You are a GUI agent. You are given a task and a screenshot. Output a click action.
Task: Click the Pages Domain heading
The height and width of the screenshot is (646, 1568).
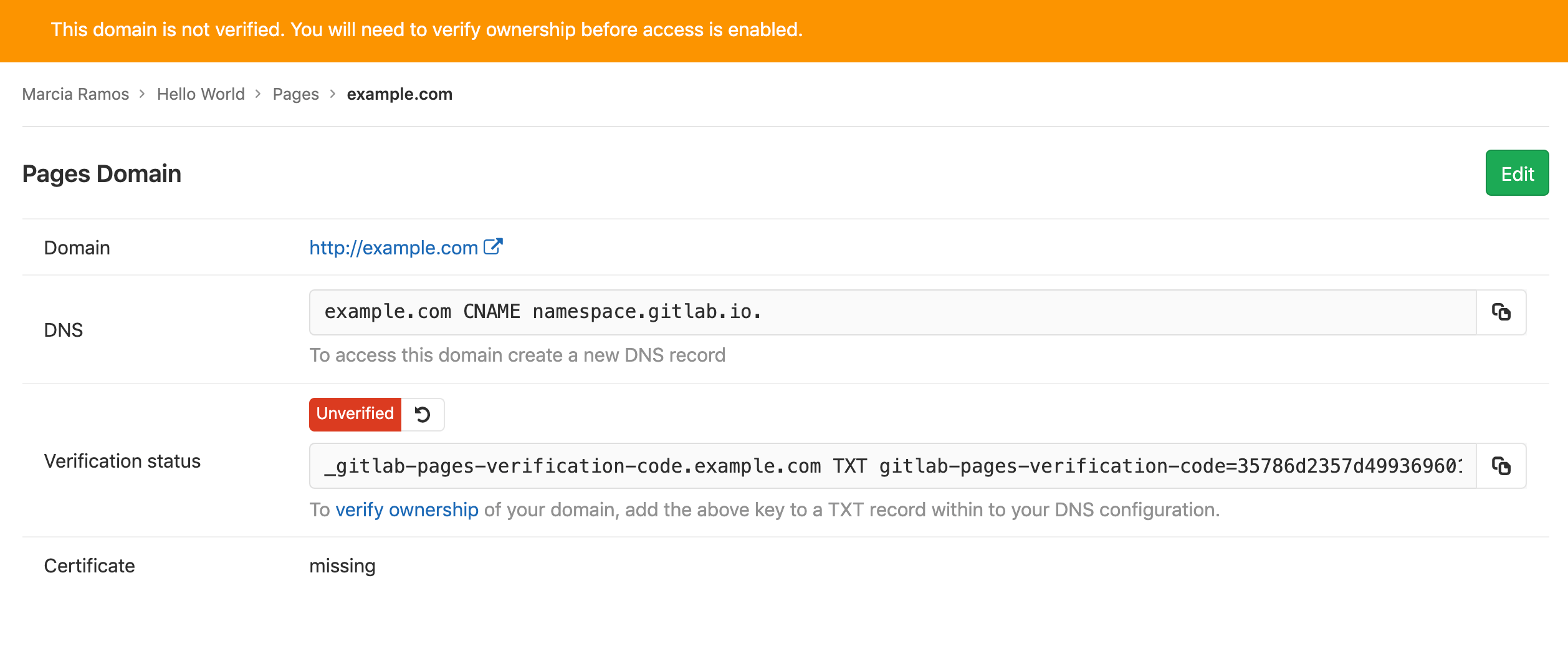pyautogui.click(x=101, y=173)
